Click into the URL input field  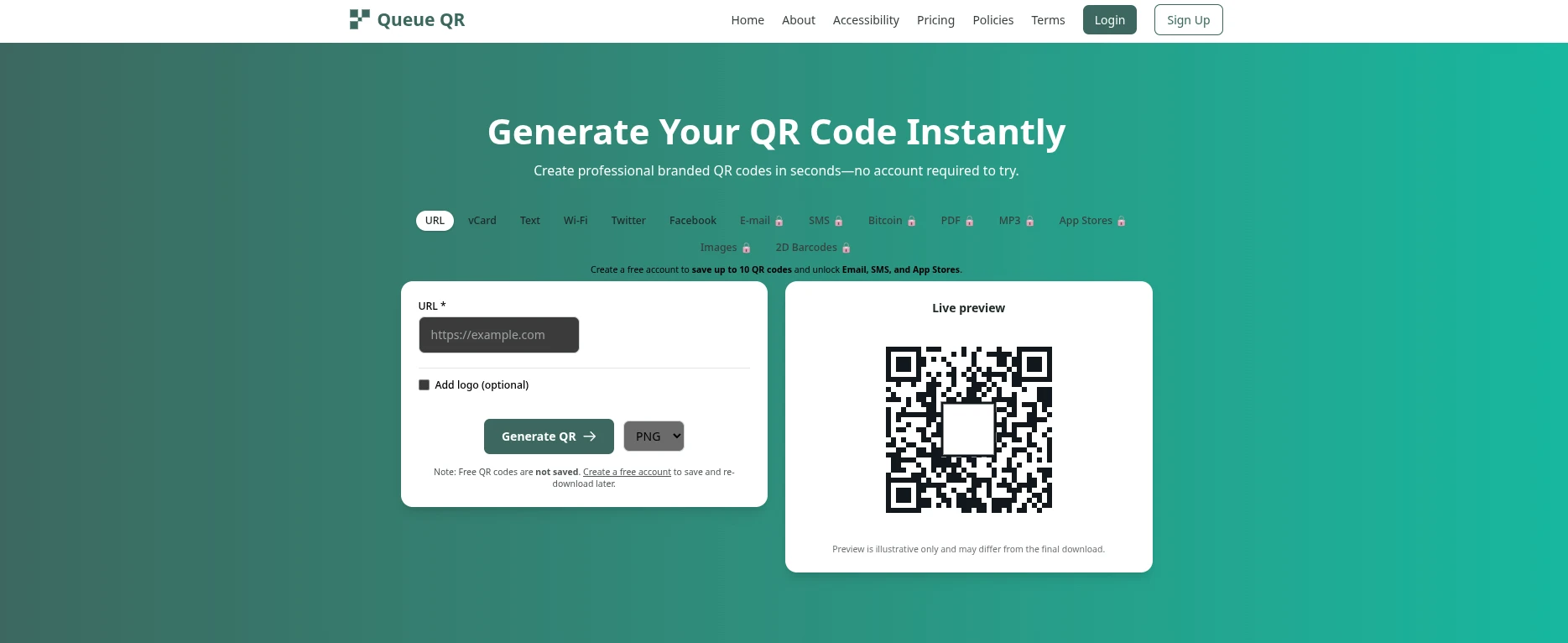pyautogui.click(x=498, y=335)
